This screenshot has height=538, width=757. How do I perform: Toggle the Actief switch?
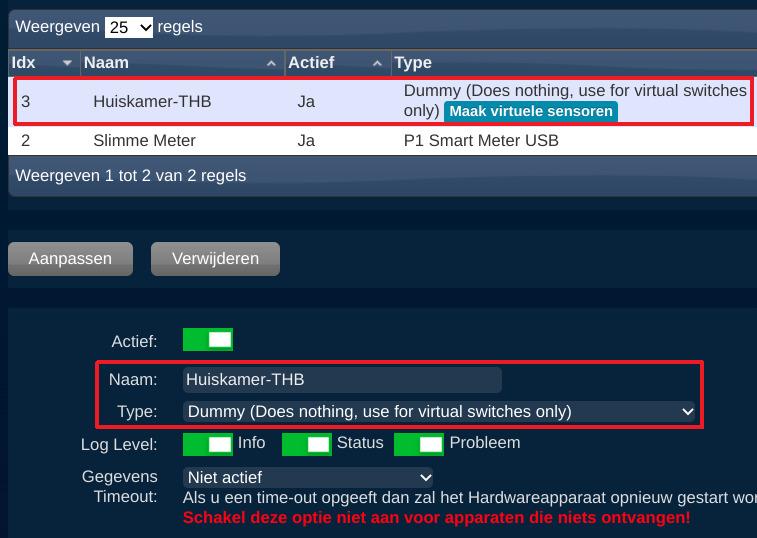tap(208, 340)
